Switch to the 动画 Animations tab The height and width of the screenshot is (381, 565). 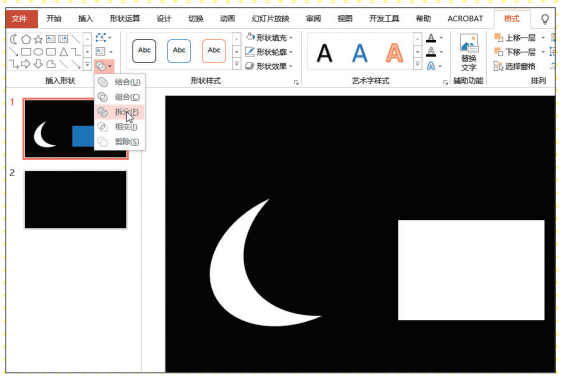click(227, 19)
